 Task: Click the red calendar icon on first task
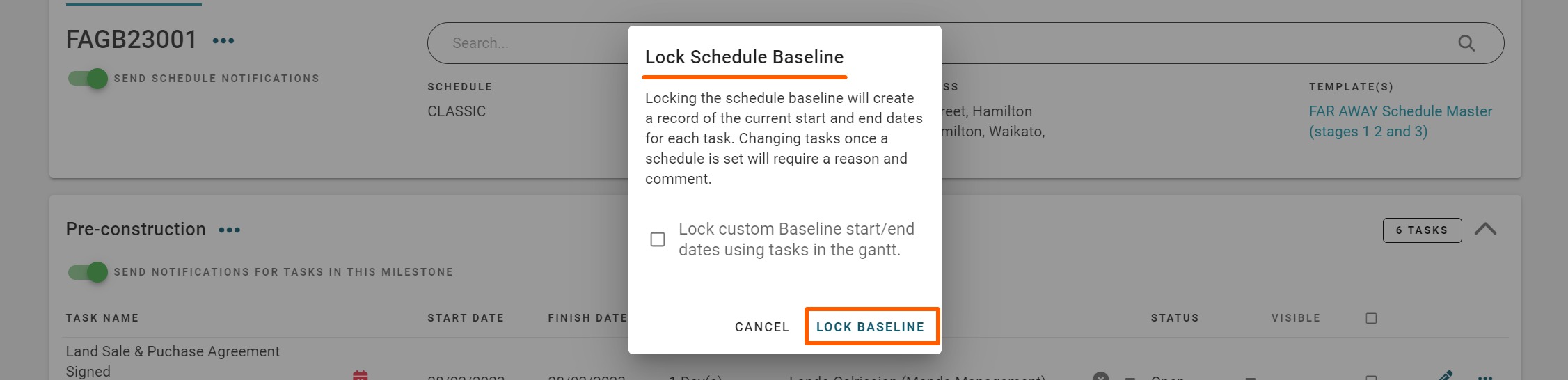click(360, 375)
